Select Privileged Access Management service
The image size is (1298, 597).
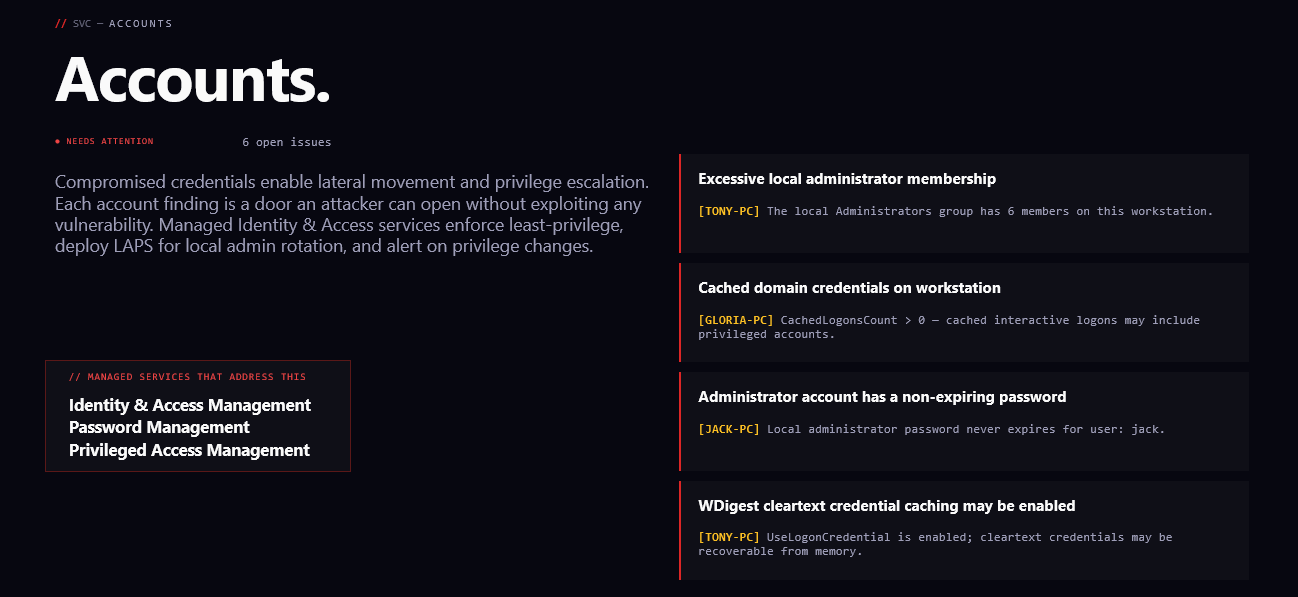189,450
